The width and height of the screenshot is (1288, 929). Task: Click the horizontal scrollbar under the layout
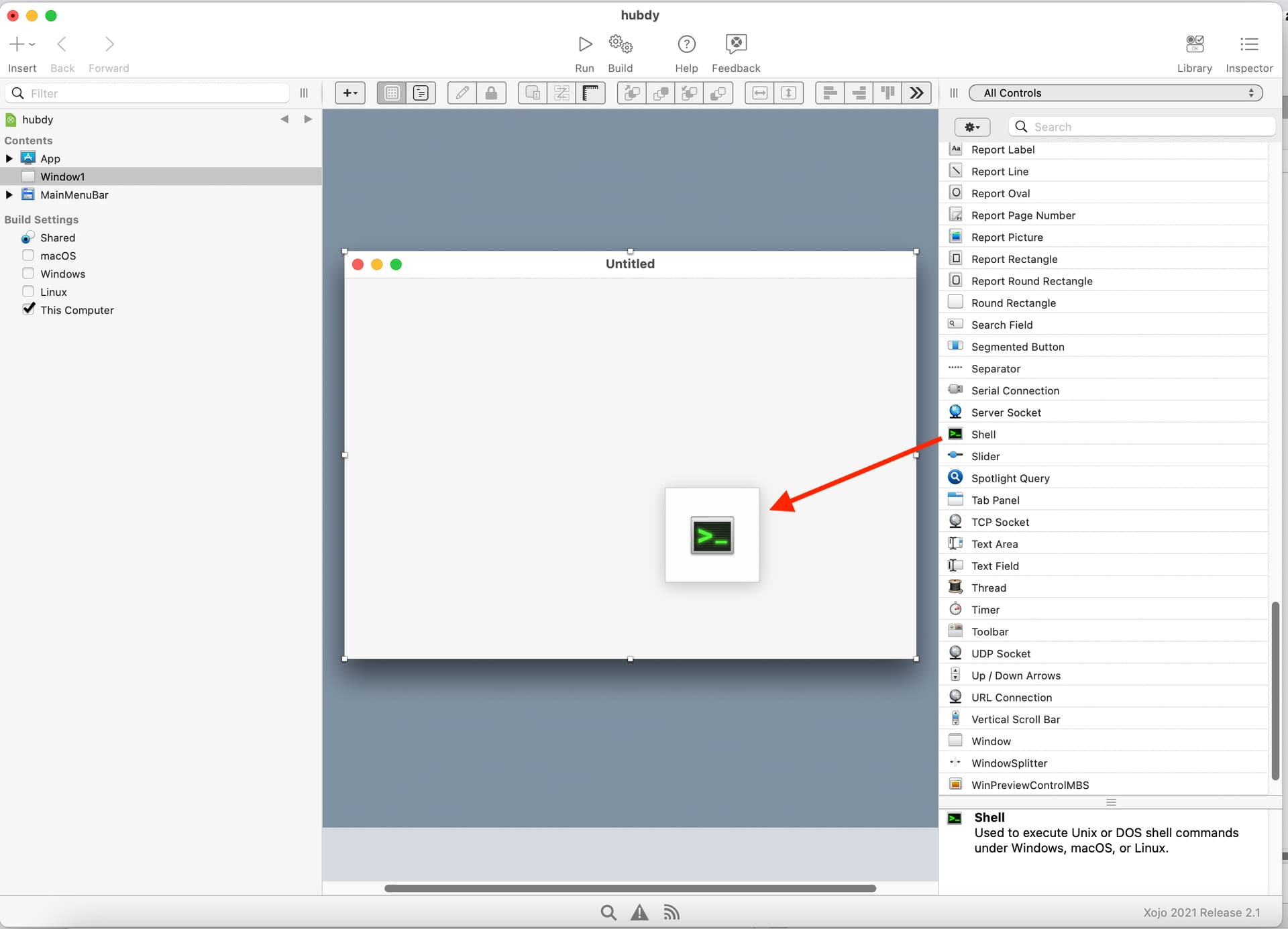[x=630, y=888]
